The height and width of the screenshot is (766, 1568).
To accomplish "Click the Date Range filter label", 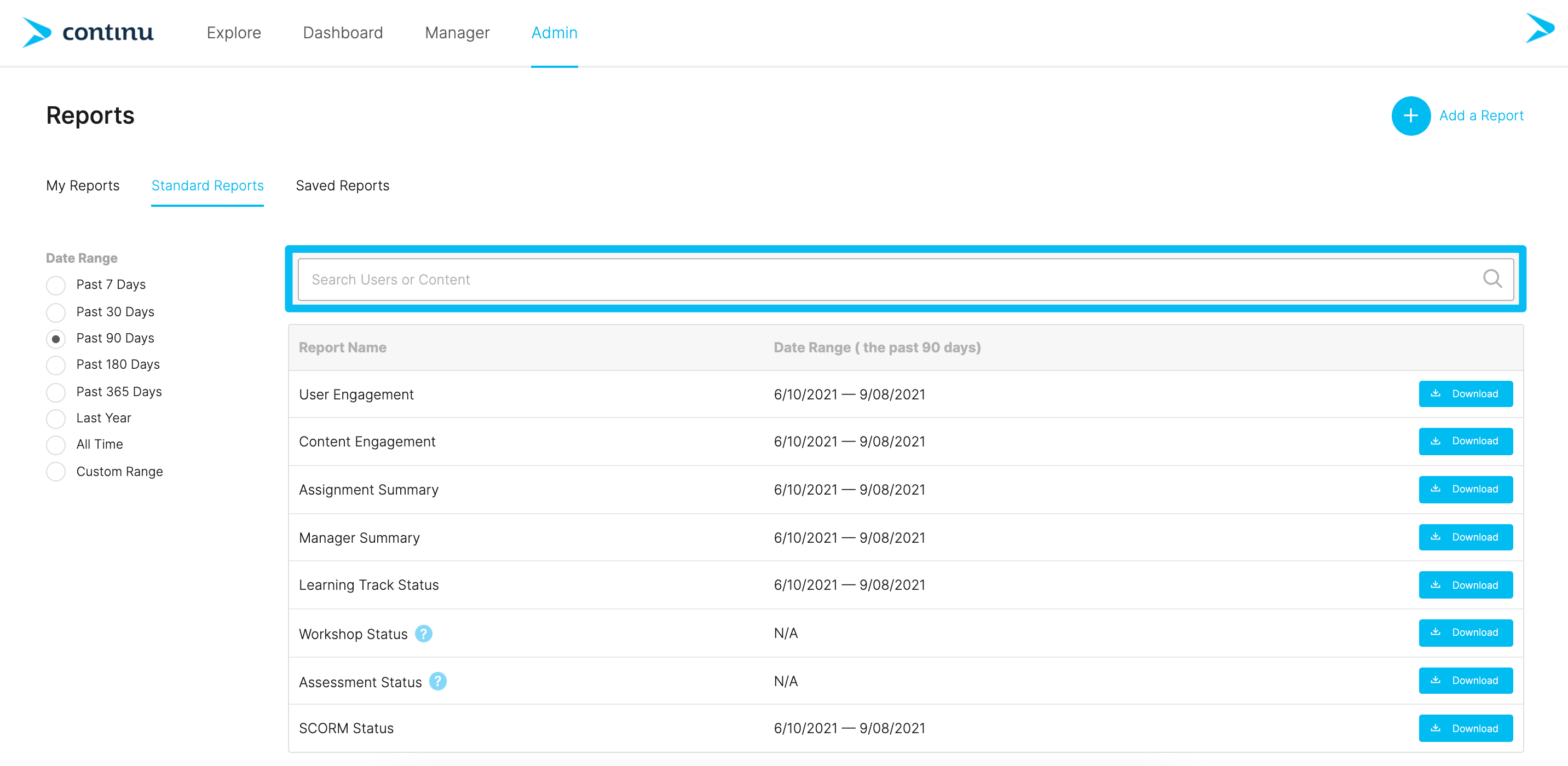I will click(x=82, y=258).
